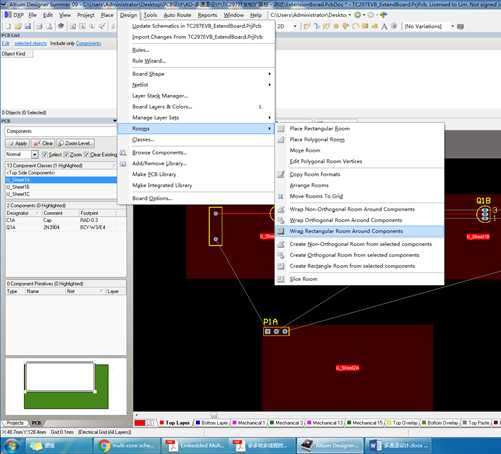Click the Move Rooms To Grid icon

coord(281,196)
